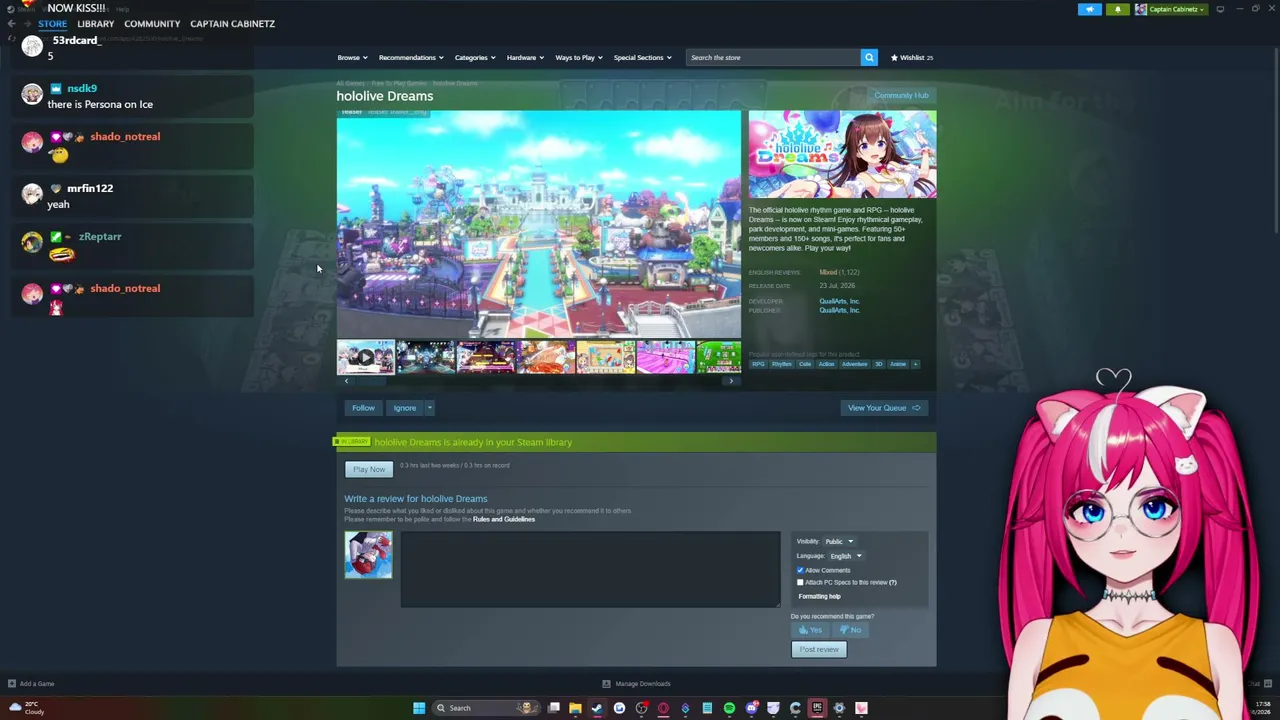This screenshot has height=720, width=1280.
Task: Click the Anime tag
Action: pyautogui.click(x=898, y=364)
